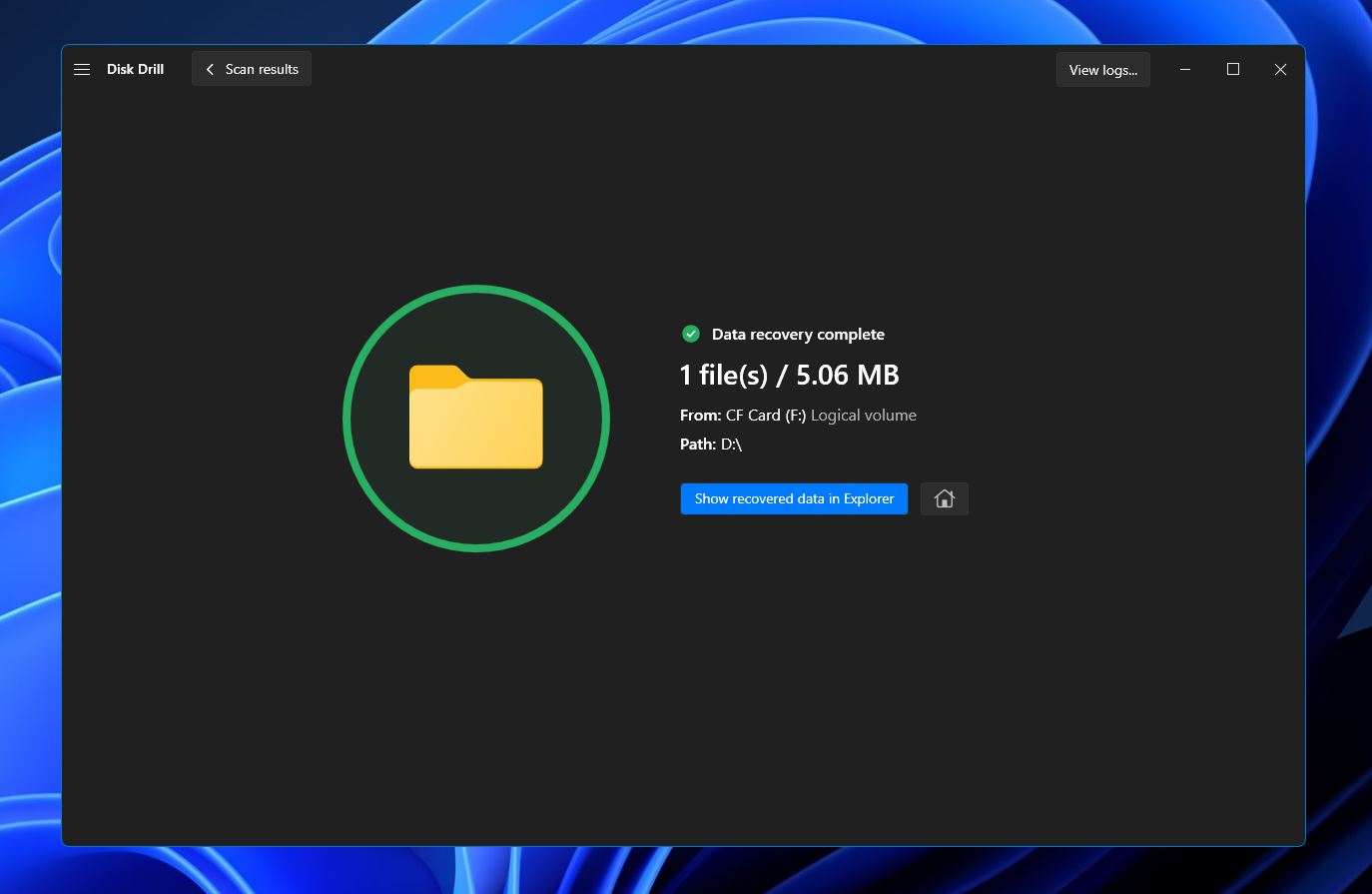Click the Path: D:\ destination line
Screen dimensions: 1372x894
tap(711, 445)
